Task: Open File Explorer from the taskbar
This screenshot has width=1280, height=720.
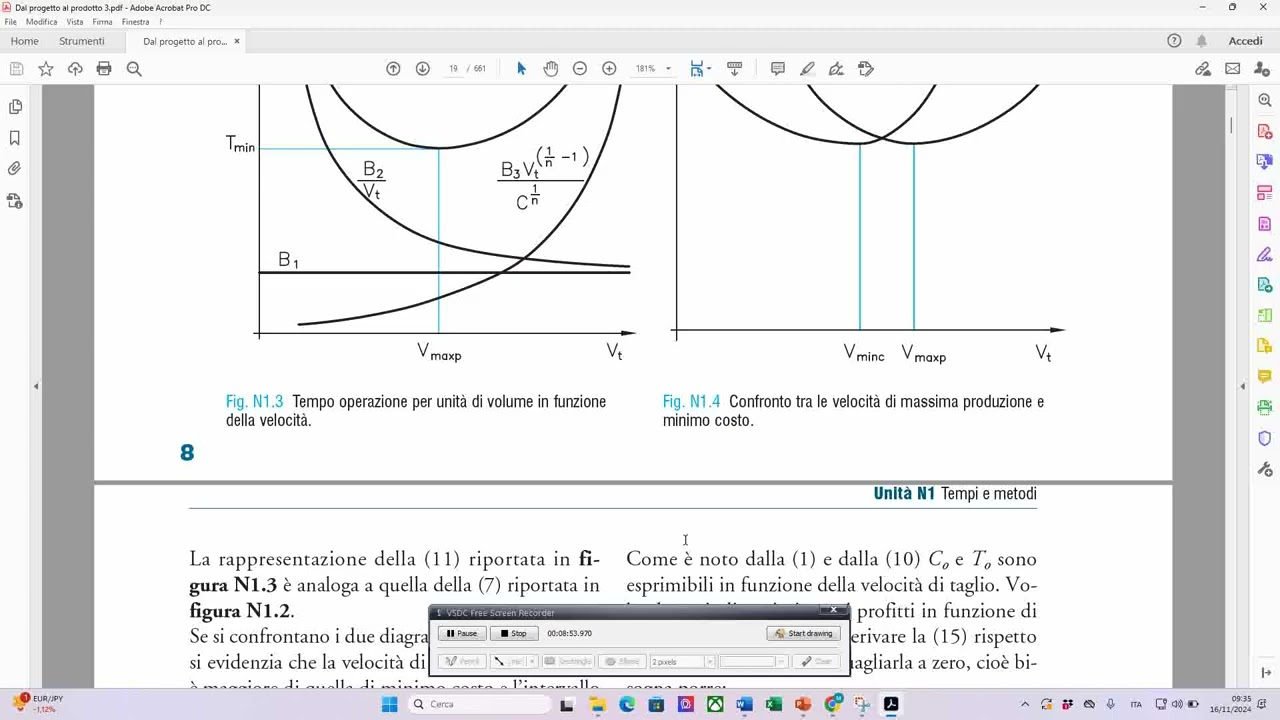Action: pyautogui.click(x=598, y=704)
